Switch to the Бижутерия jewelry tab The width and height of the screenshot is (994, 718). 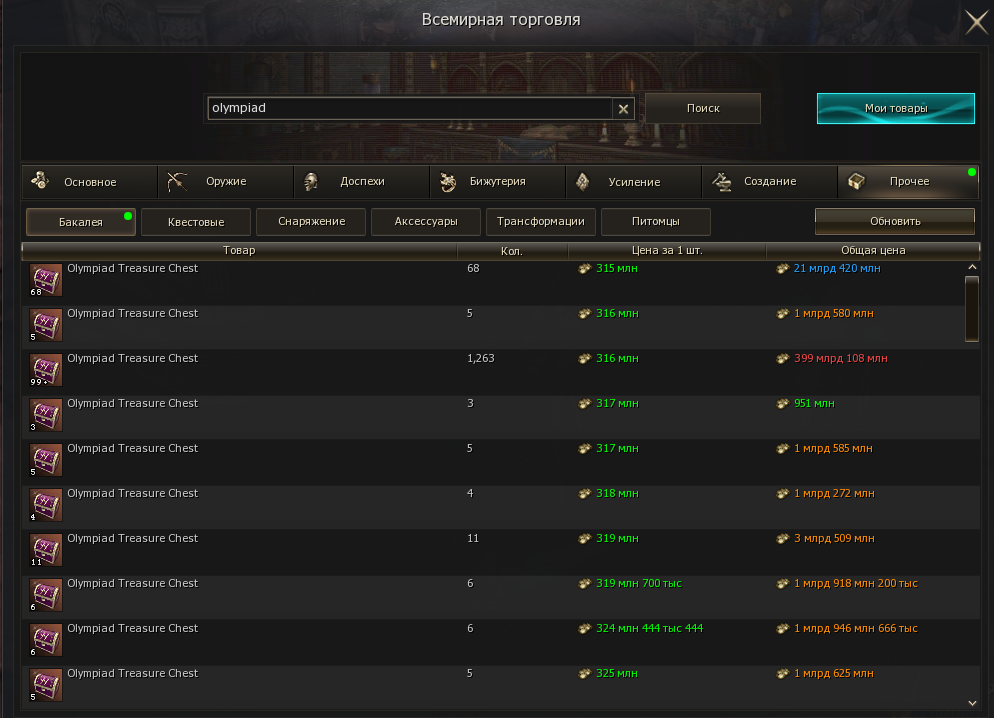point(497,182)
